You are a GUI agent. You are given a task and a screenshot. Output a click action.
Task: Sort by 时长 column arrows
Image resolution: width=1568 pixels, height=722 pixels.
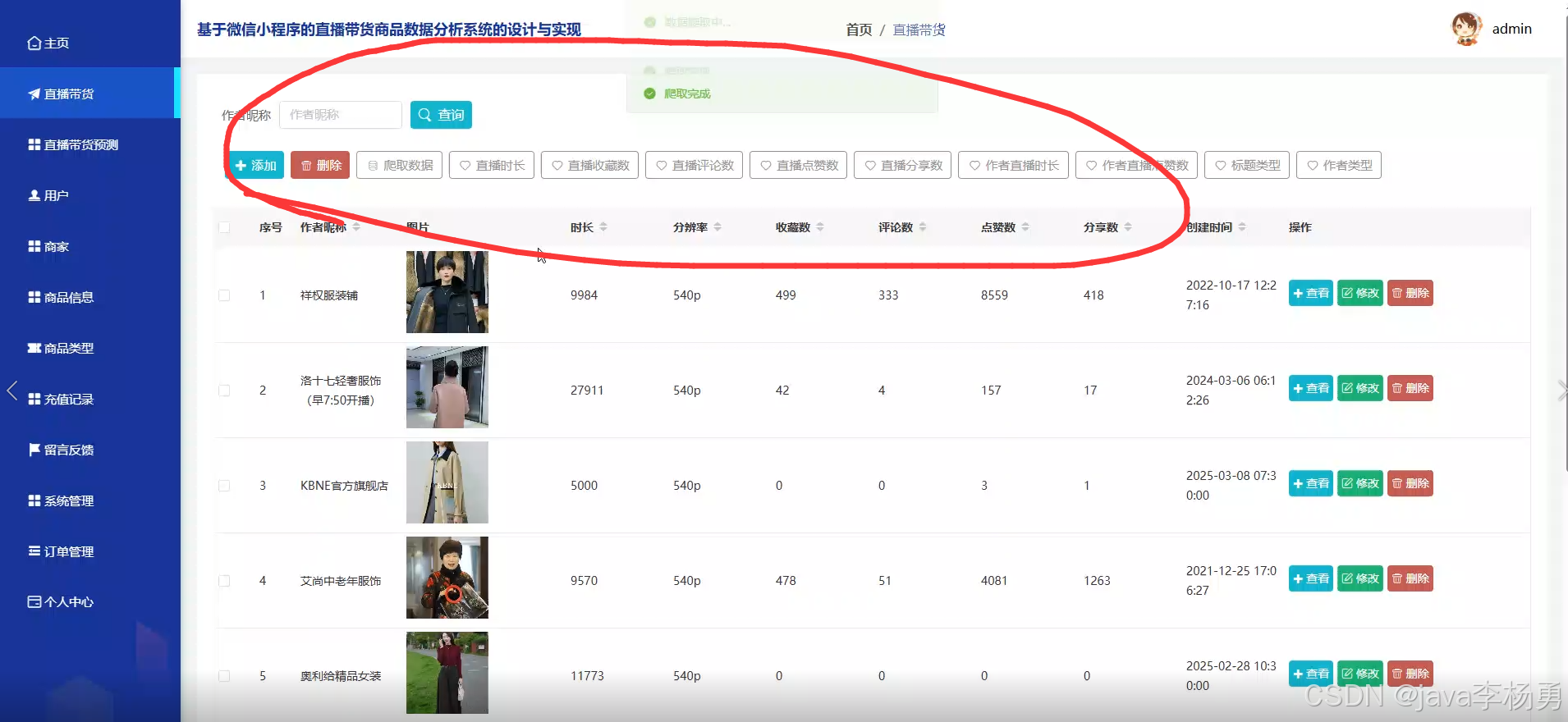603,227
